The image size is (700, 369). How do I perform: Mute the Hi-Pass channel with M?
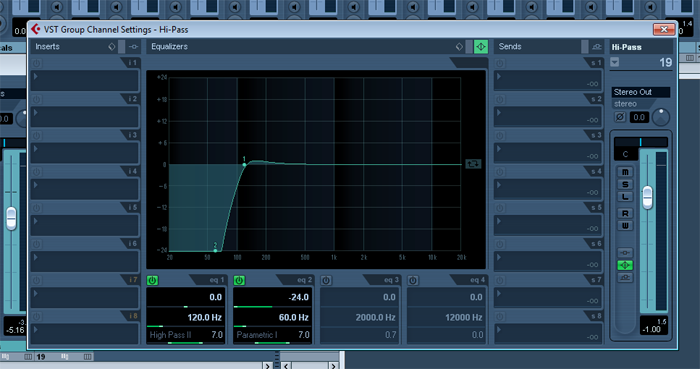coord(625,172)
